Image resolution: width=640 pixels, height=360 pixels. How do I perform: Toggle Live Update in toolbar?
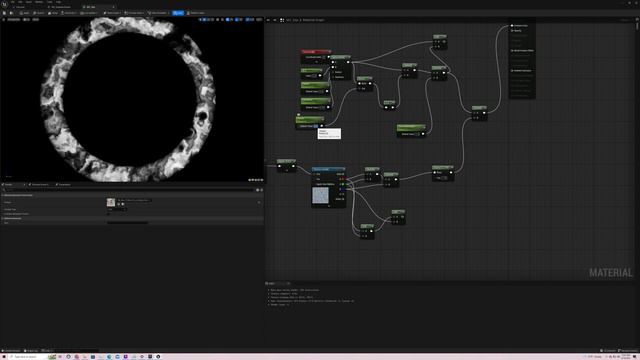[x=89, y=13]
